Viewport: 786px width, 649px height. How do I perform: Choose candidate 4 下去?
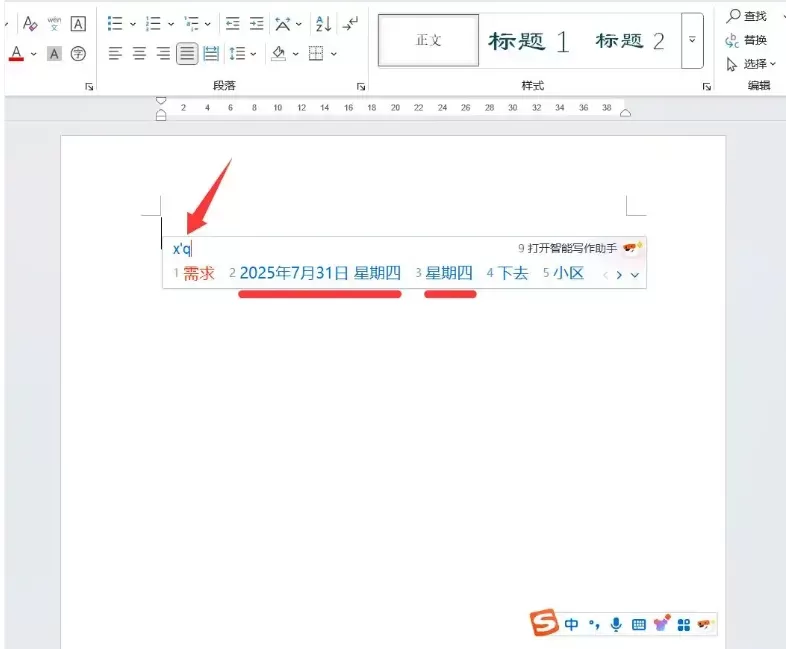pos(507,273)
